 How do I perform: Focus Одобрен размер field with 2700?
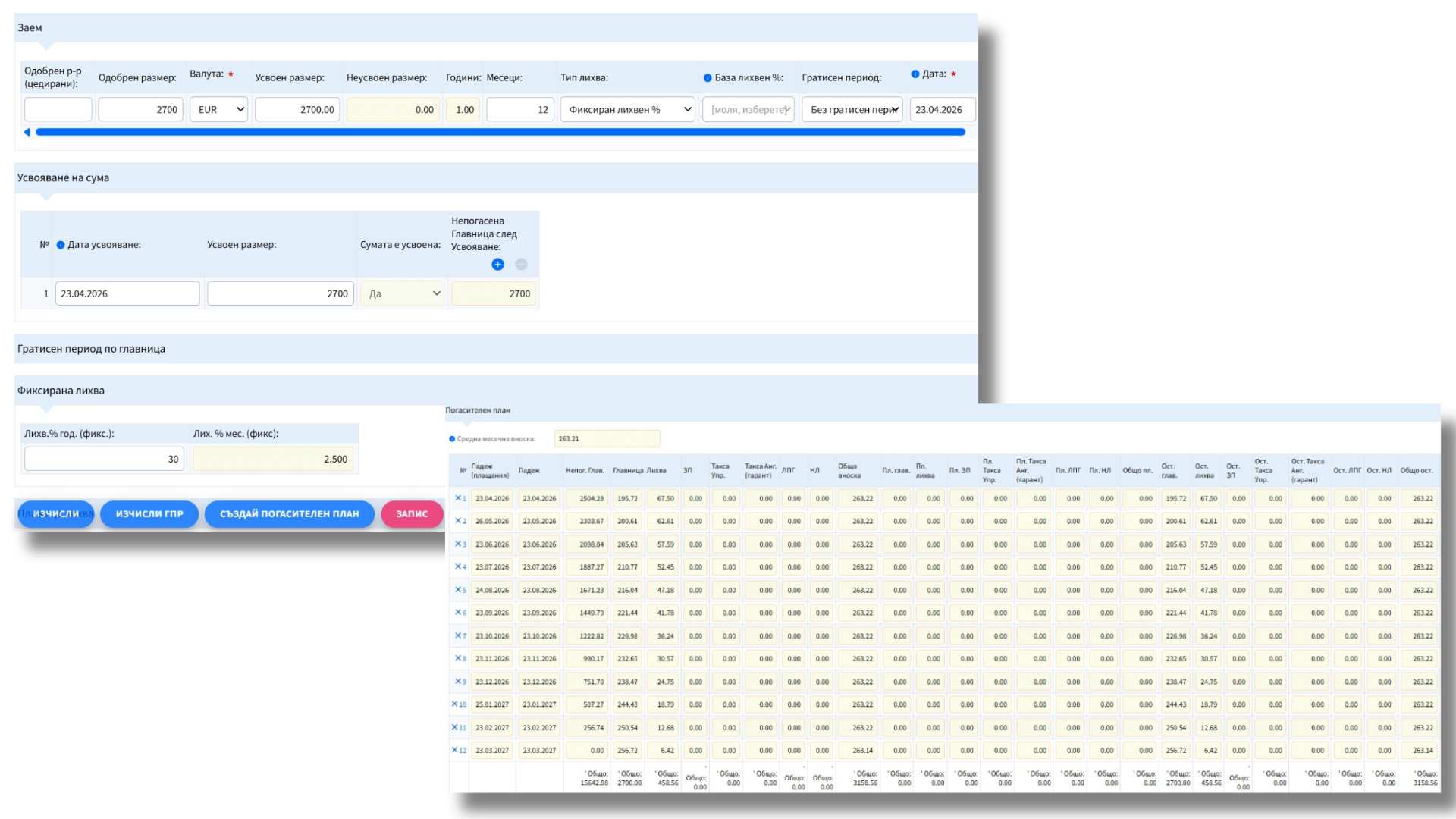tap(141, 109)
